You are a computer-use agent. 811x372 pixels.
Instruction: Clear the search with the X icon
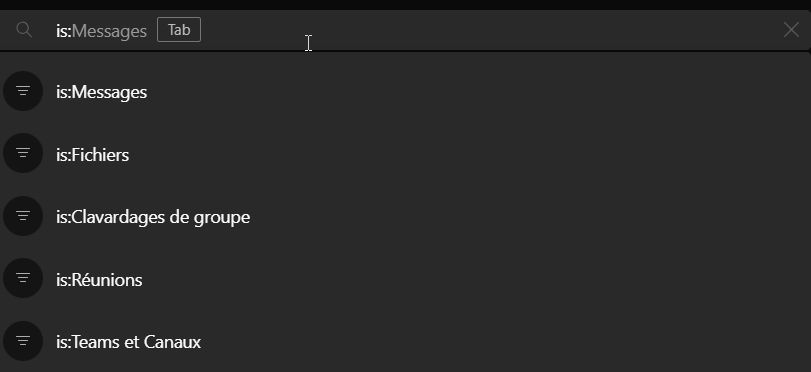click(791, 30)
